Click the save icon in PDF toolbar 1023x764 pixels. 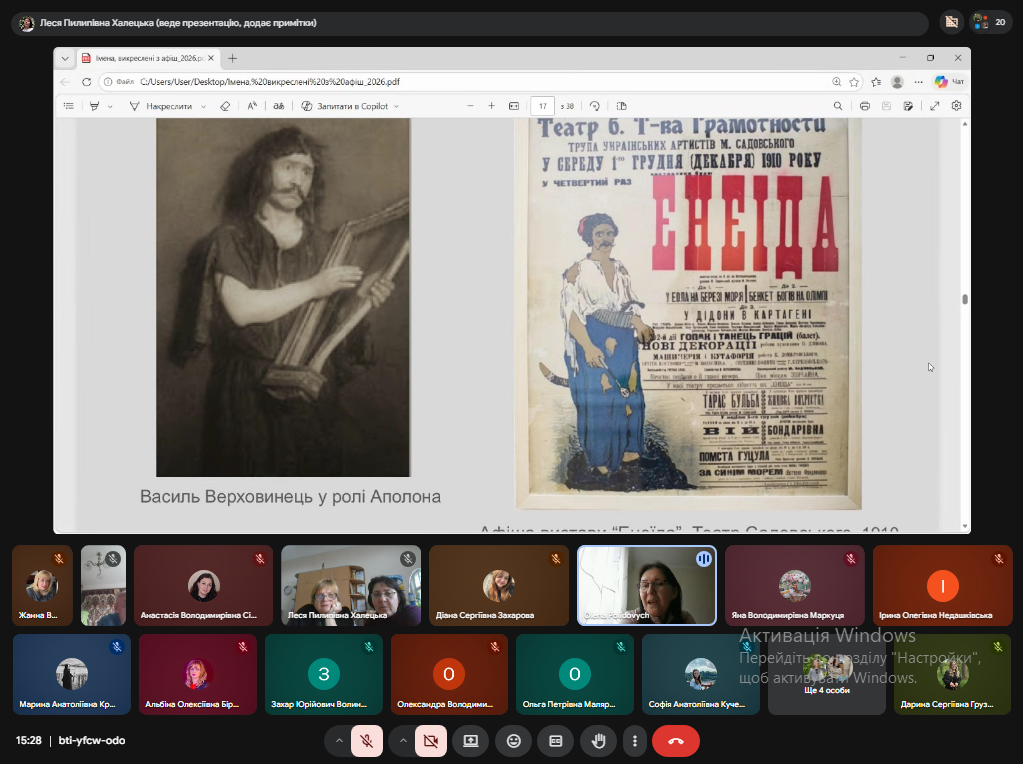(x=886, y=106)
